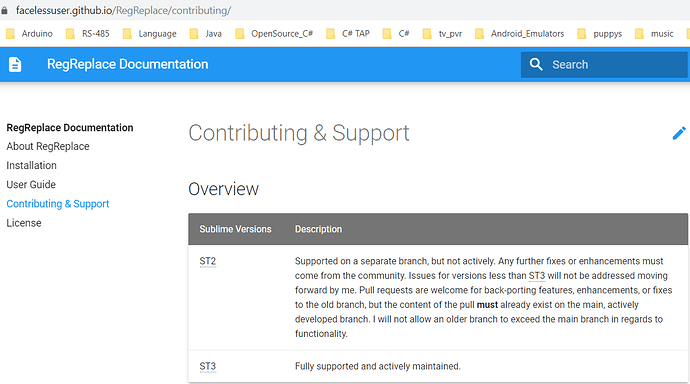The image size is (690, 384).
Task: Open the music bookmark folder
Action: click(x=654, y=33)
